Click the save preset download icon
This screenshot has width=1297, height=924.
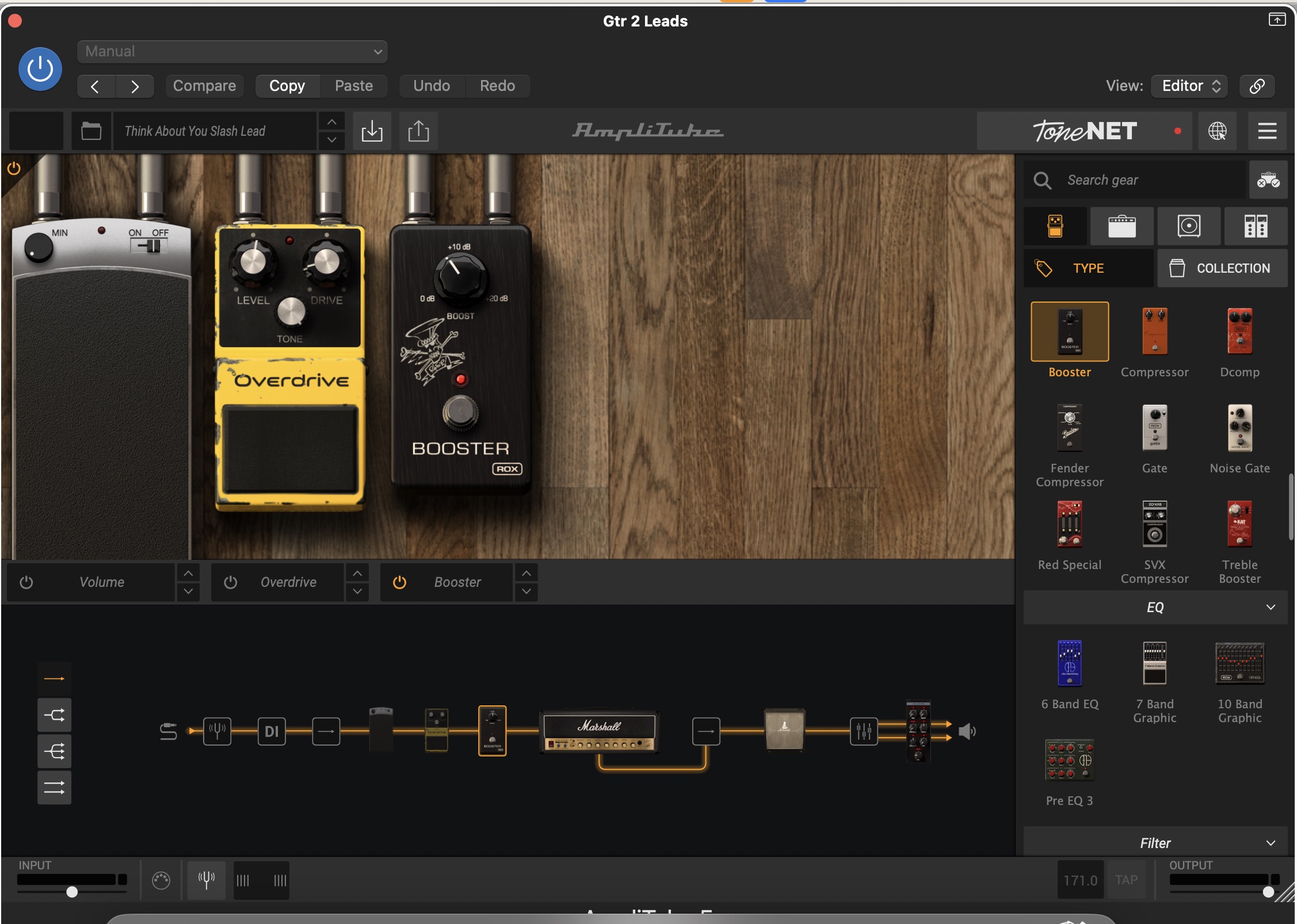[x=372, y=131]
